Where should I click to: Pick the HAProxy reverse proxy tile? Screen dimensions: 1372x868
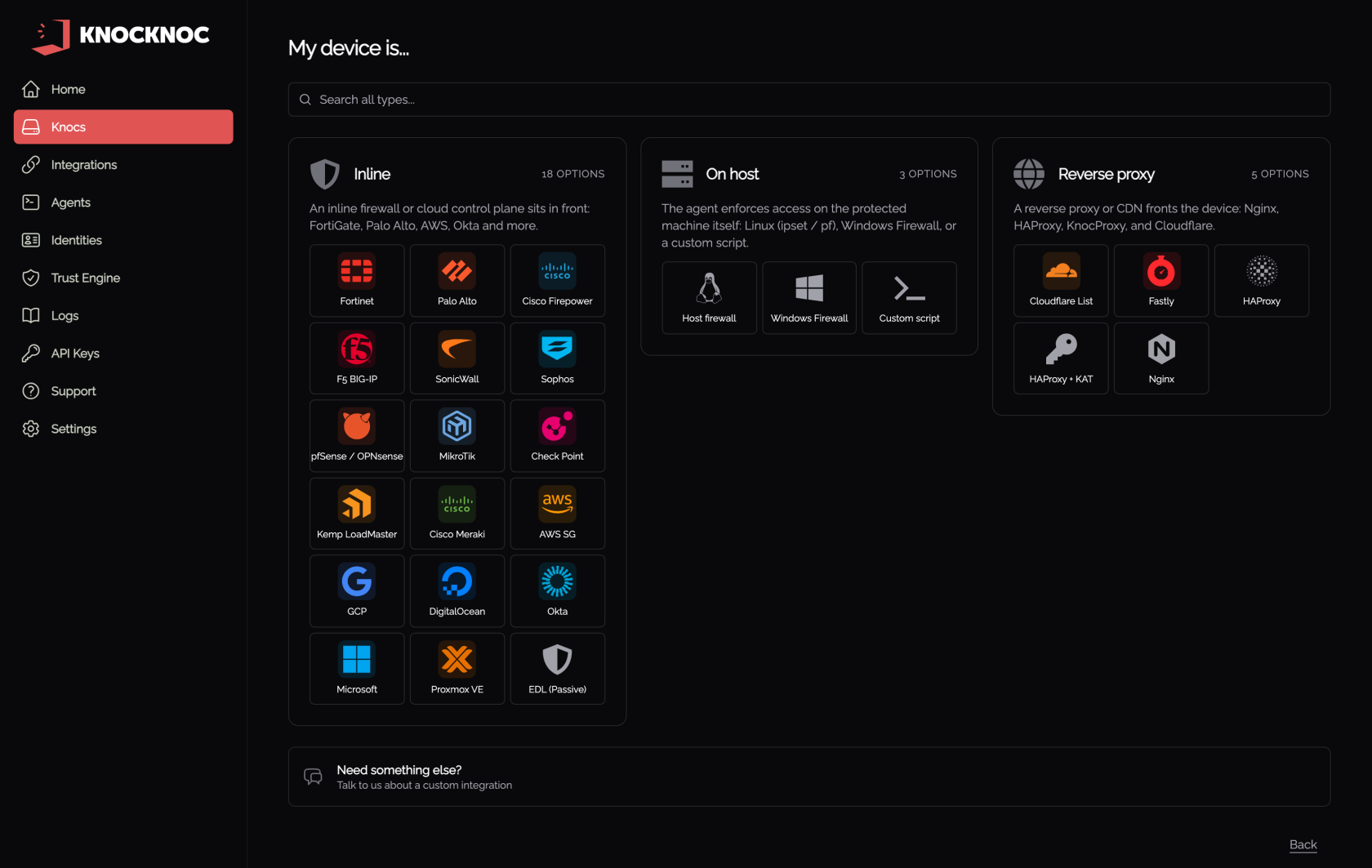pos(1262,280)
